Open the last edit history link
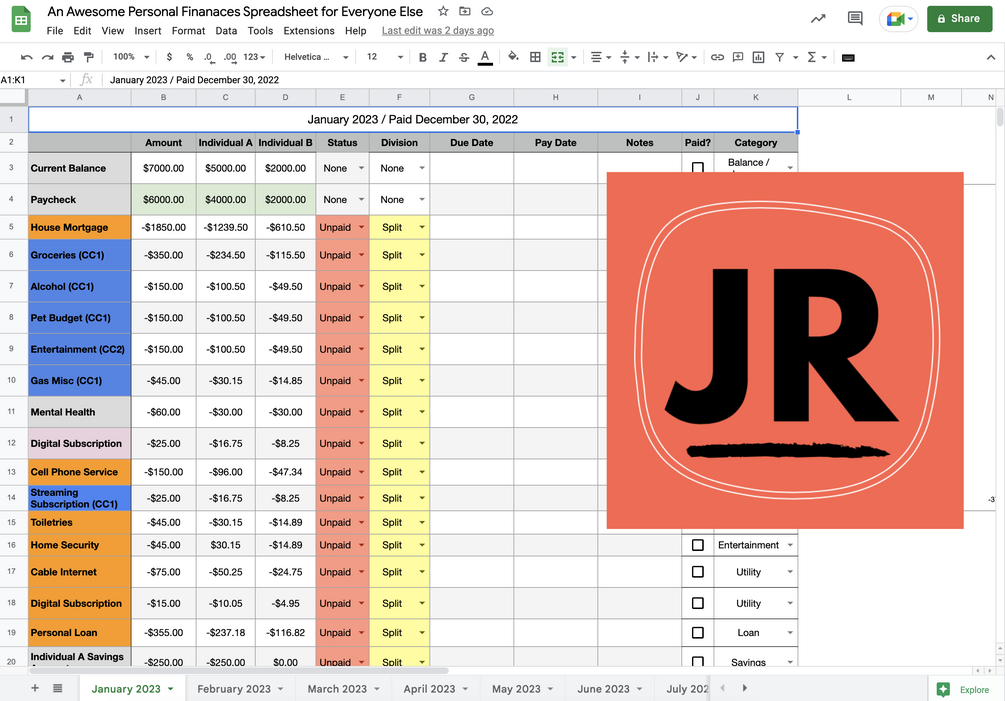The image size is (1005, 701). 438,31
